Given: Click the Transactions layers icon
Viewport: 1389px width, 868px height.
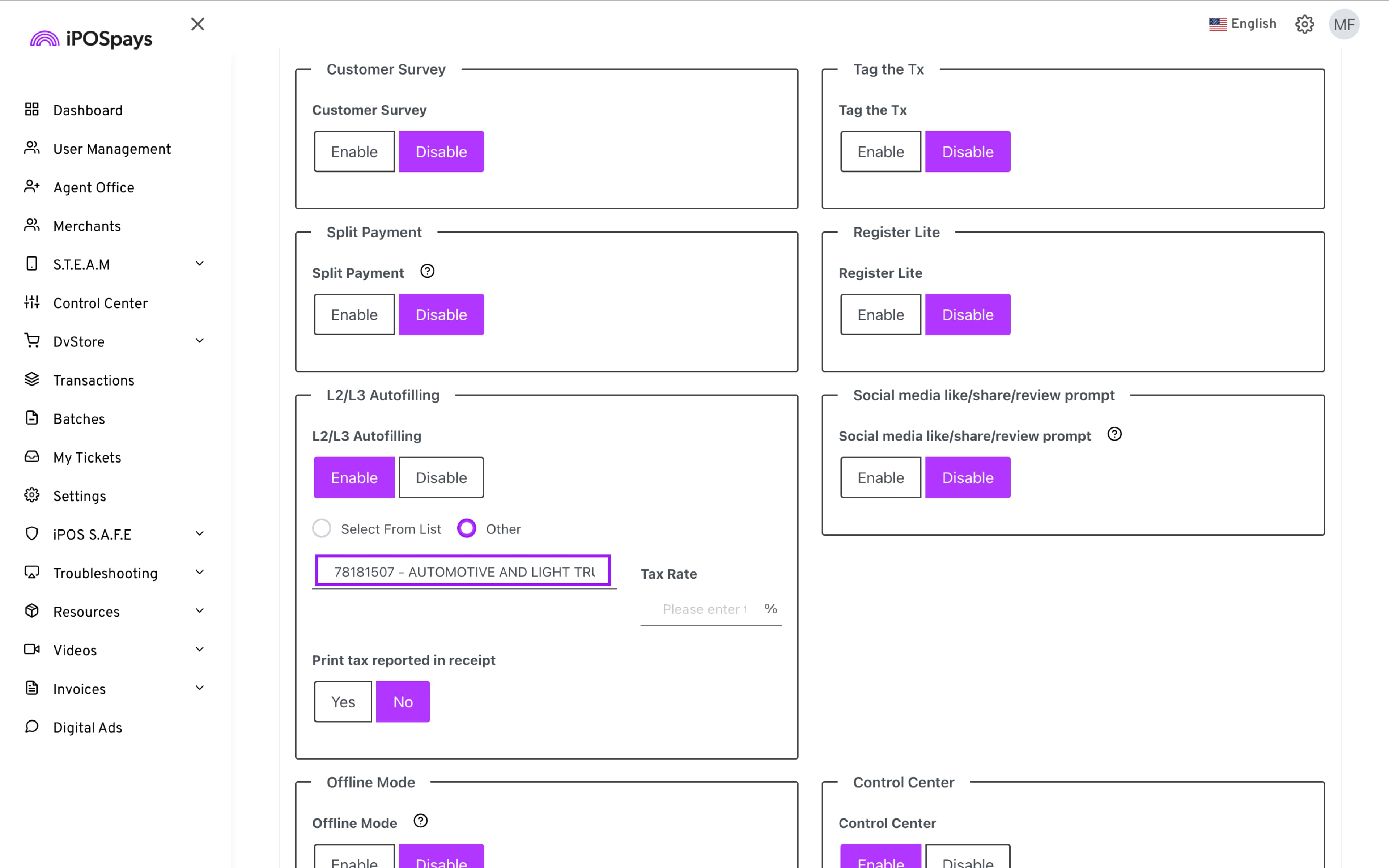Looking at the screenshot, I should (31, 379).
